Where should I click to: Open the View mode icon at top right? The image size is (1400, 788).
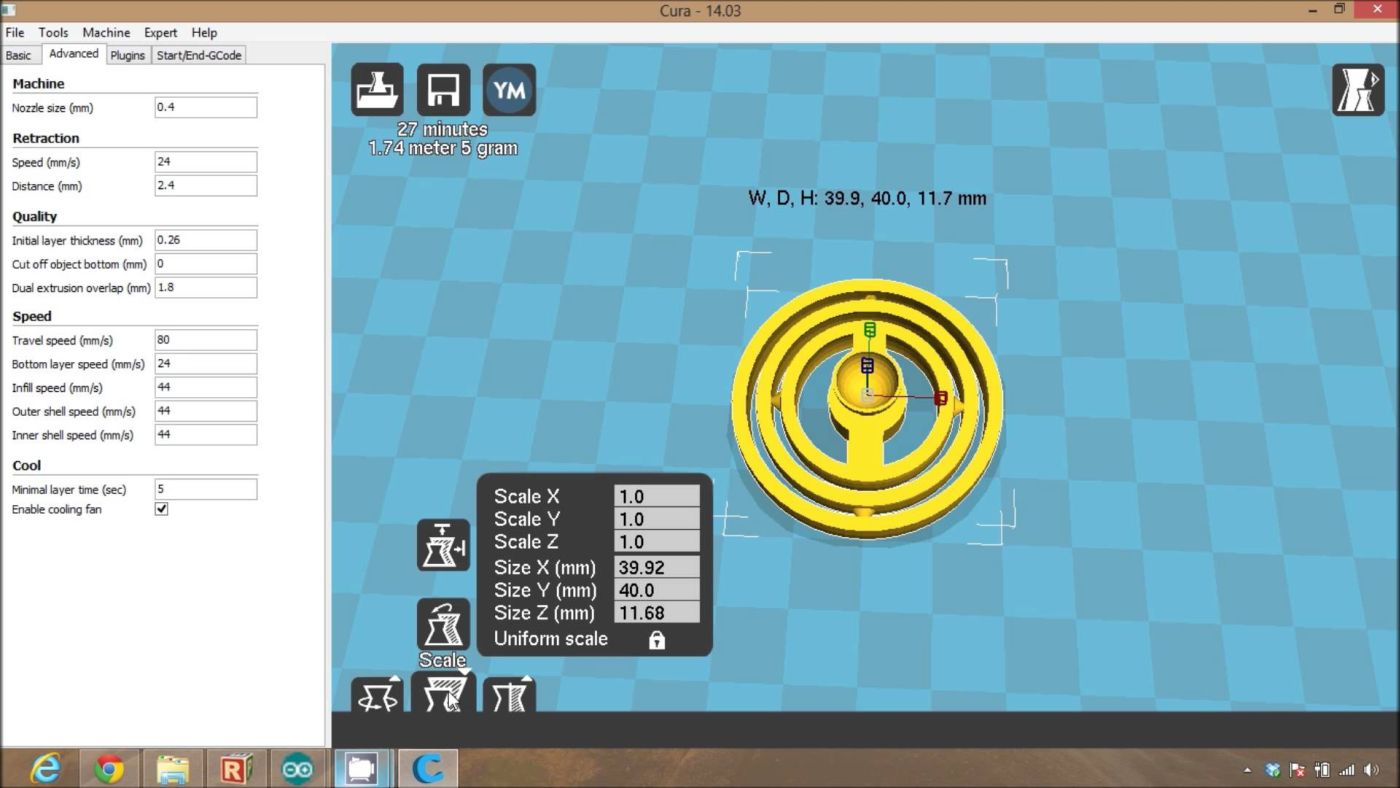coord(1358,90)
